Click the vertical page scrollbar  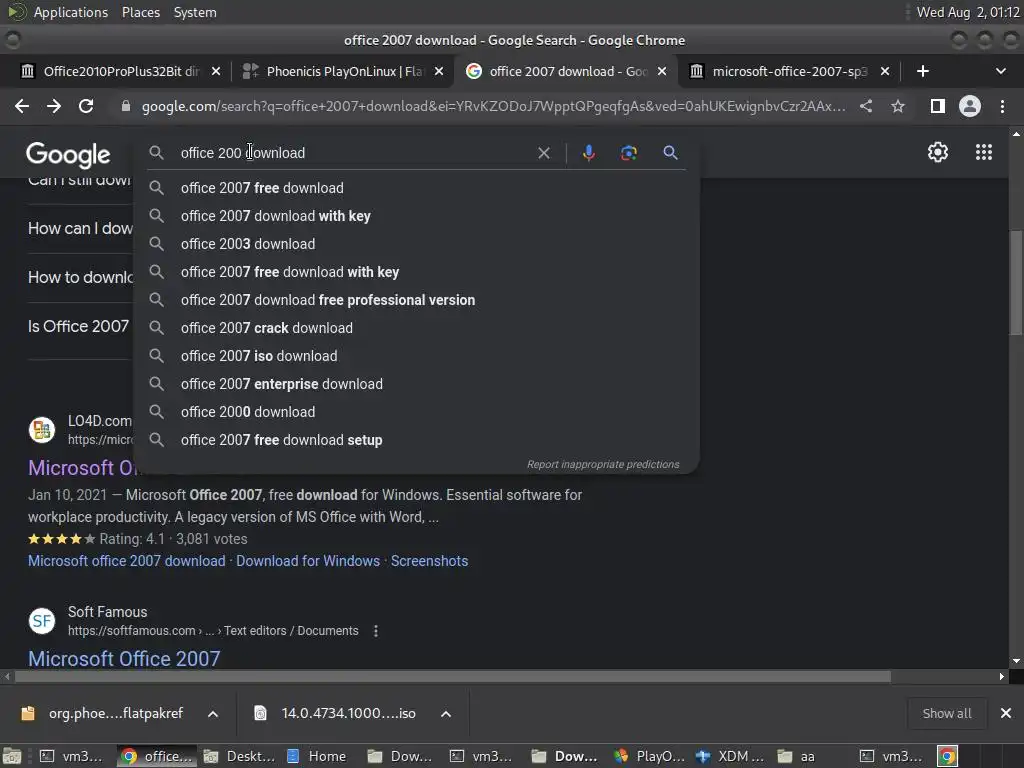pyautogui.click(x=1016, y=281)
